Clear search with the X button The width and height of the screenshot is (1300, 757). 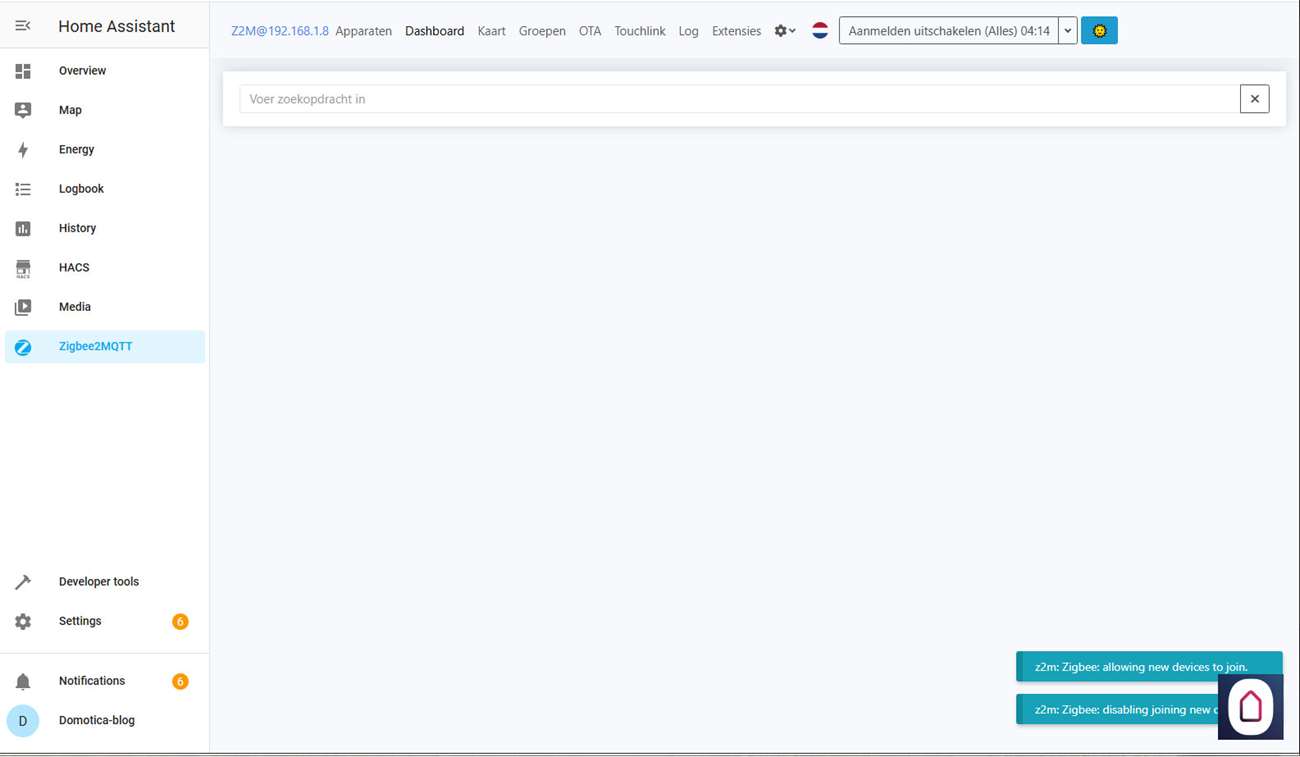point(1254,99)
